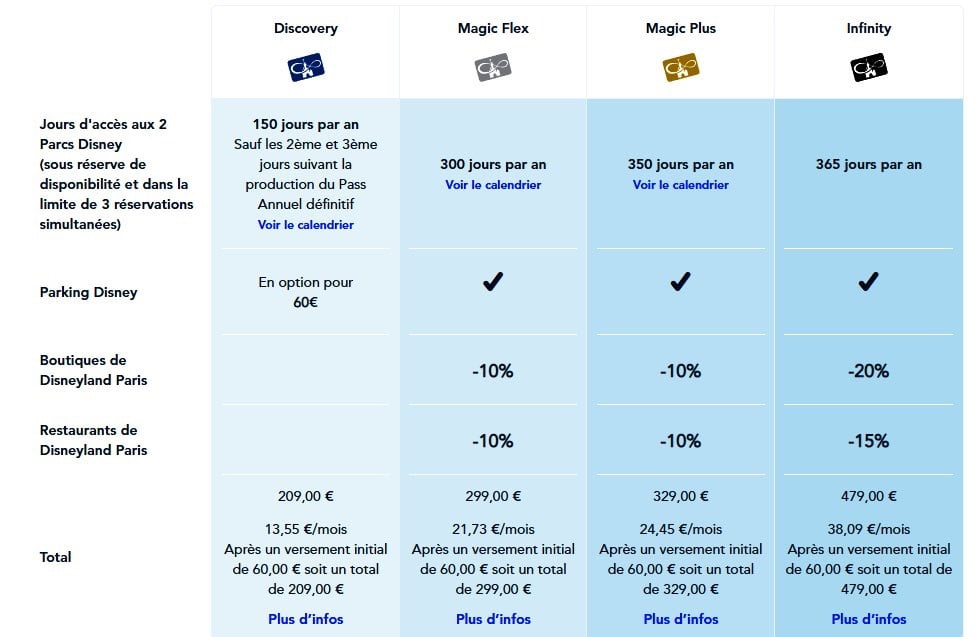This screenshot has height=637, width=979.
Task: Click the gold Magic Plus pass icon
Action: click(x=681, y=68)
